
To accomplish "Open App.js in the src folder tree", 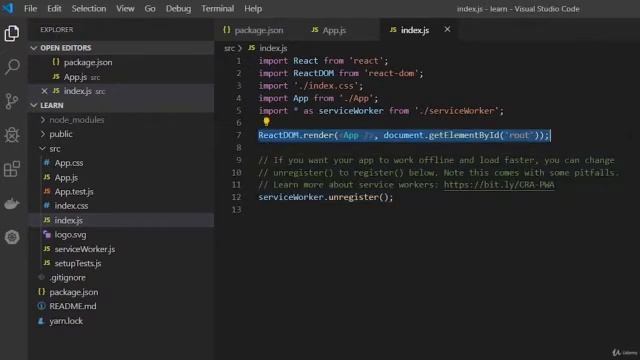I will point(66,177).
